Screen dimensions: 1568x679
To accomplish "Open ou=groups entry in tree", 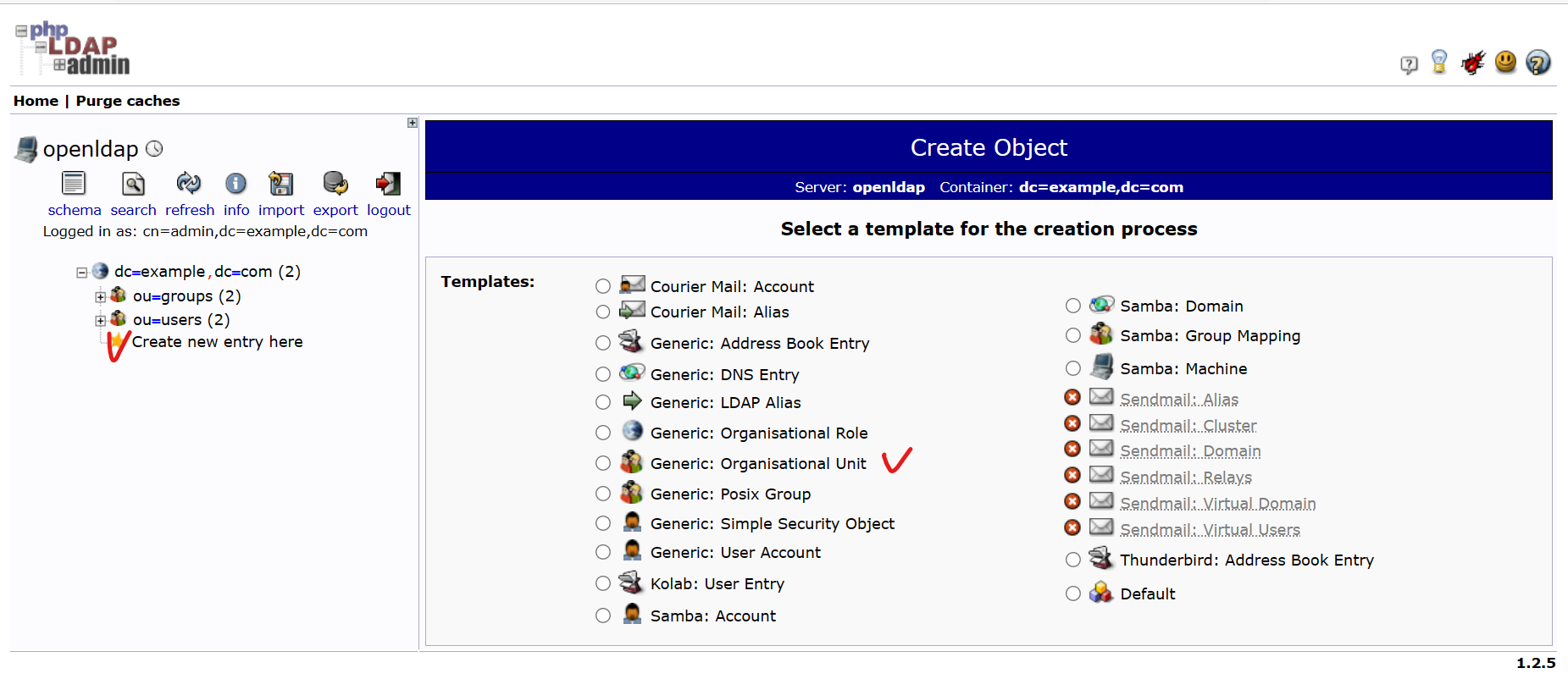I will click(x=186, y=296).
